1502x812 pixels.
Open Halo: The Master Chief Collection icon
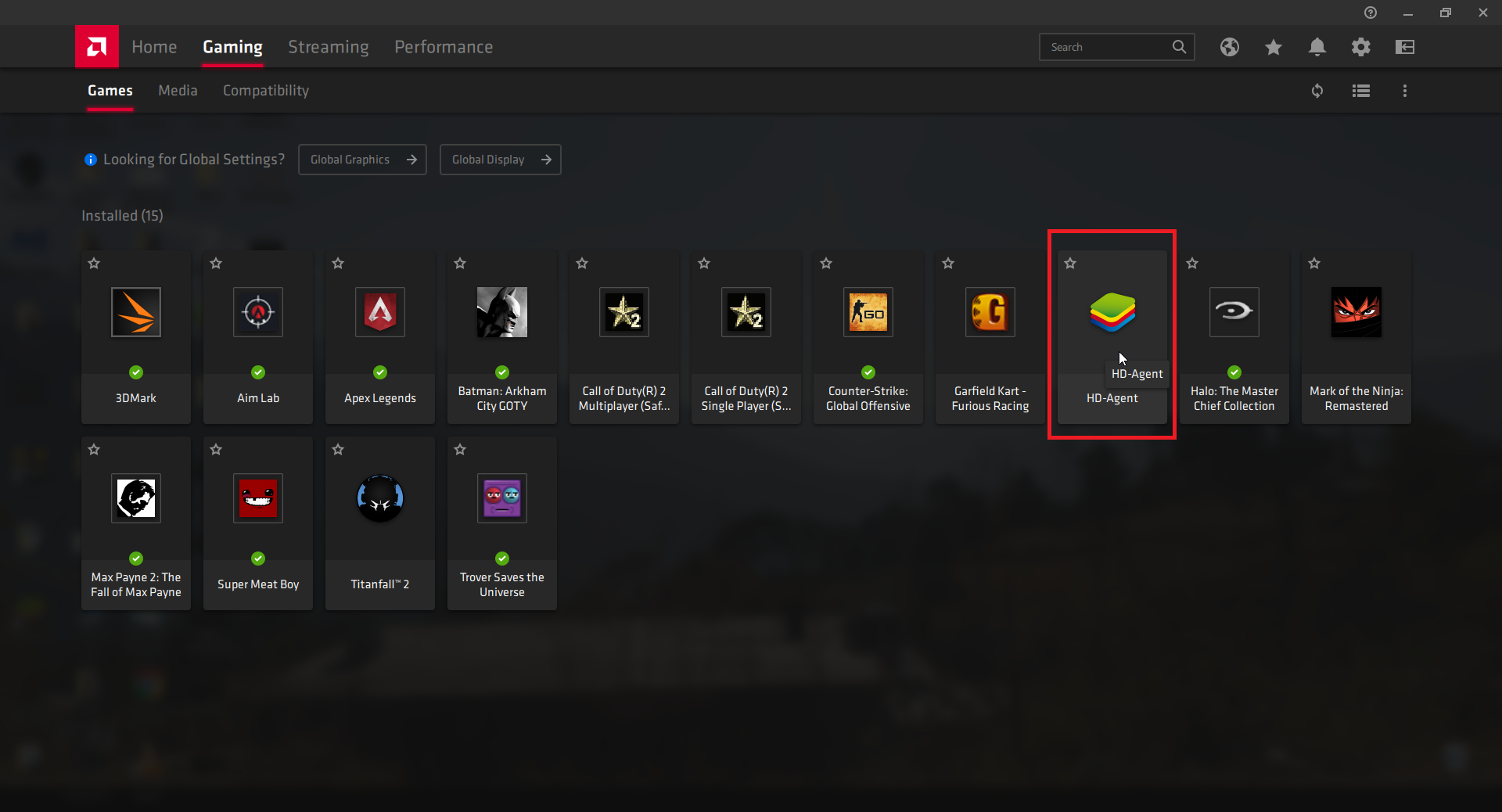pos(1234,312)
